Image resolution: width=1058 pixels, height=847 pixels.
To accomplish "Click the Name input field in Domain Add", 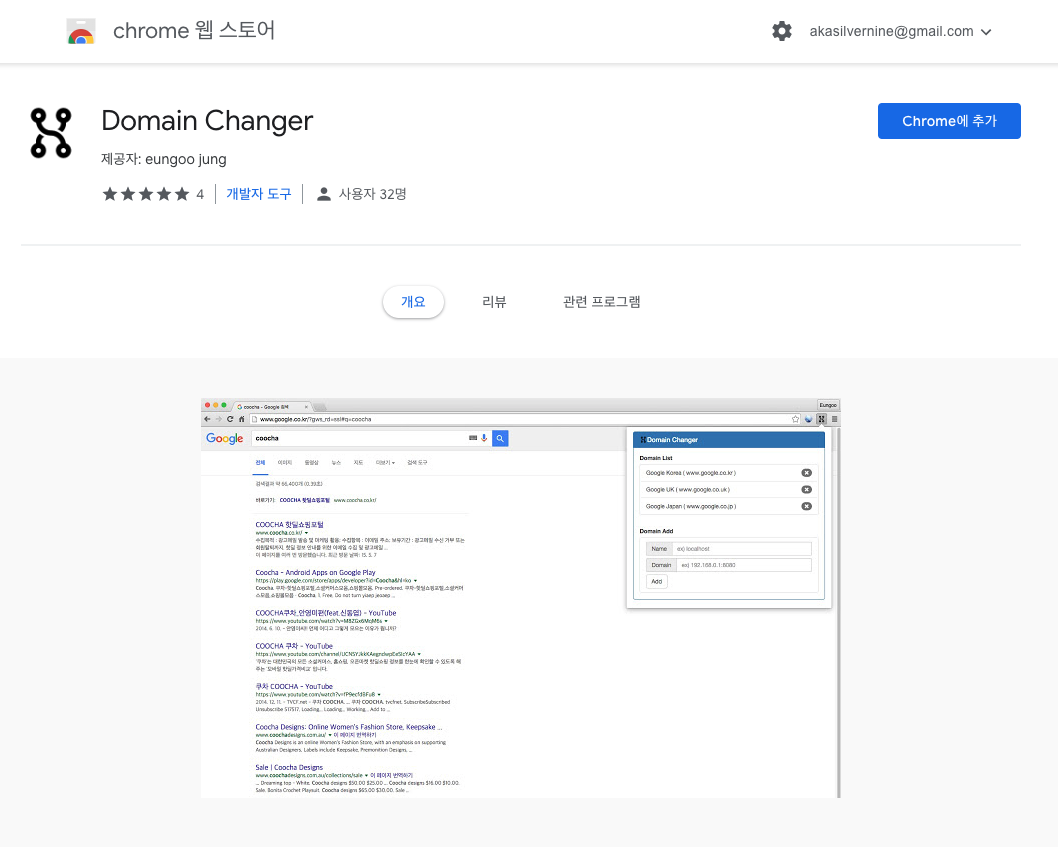I will [742, 548].
